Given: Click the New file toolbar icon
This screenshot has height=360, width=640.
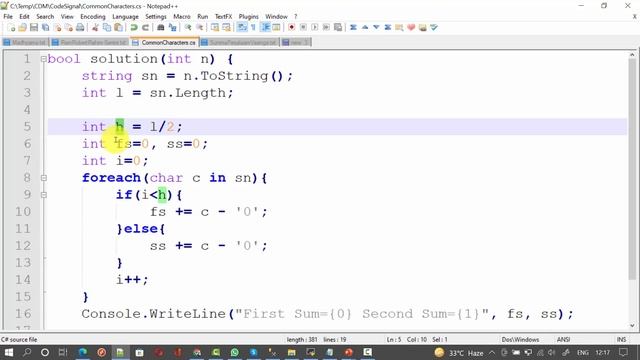Looking at the screenshot, I should coord(11,27).
